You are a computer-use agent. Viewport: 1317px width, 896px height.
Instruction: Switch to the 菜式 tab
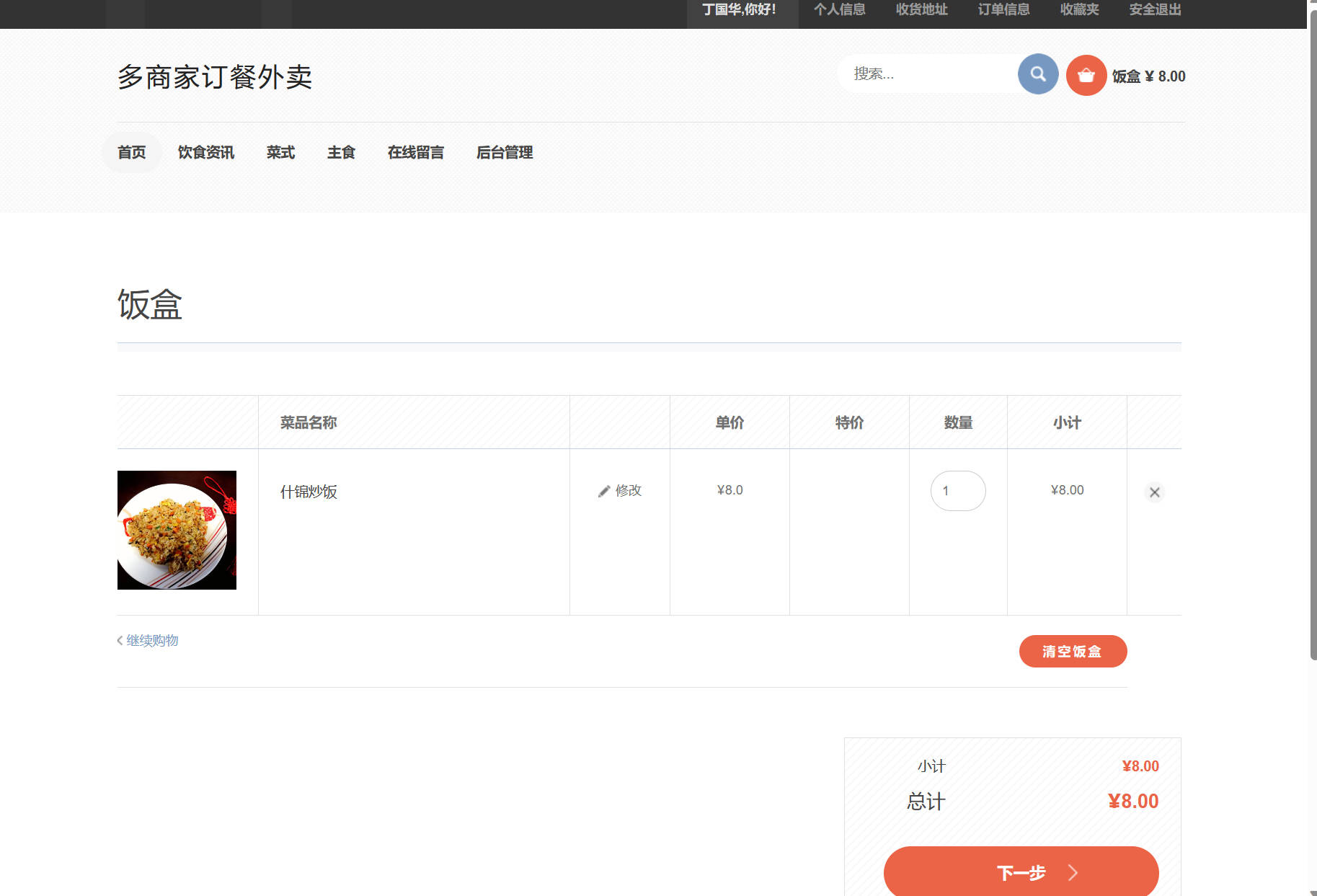tap(280, 152)
